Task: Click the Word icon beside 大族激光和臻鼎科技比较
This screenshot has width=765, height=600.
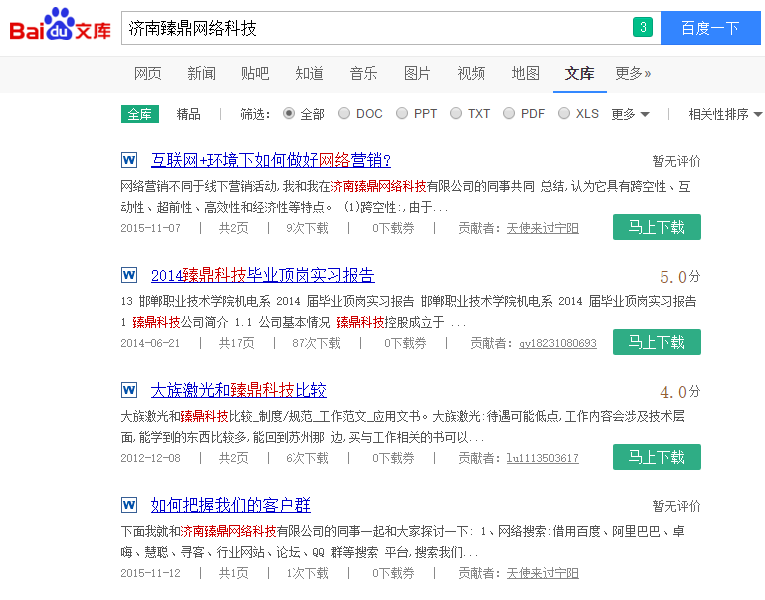Action: click(129, 390)
